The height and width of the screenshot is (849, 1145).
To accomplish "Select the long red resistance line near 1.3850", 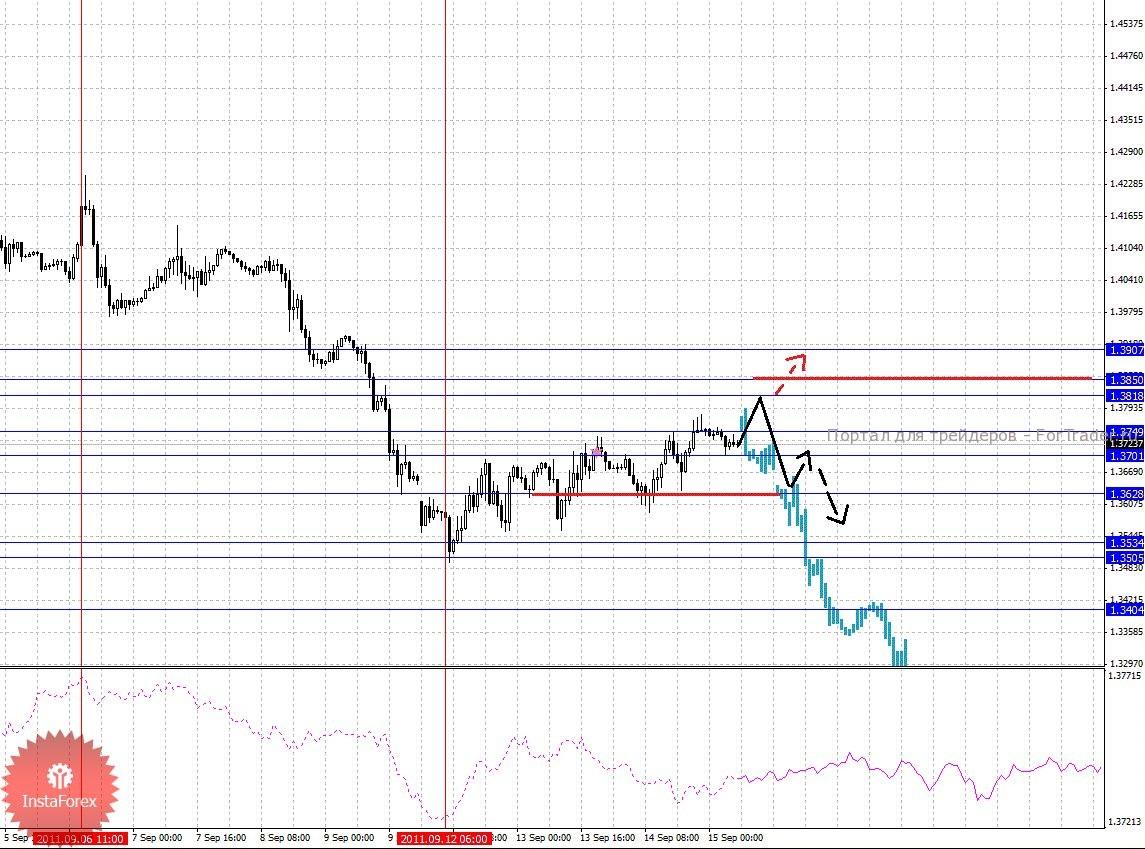I will point(922,378).
